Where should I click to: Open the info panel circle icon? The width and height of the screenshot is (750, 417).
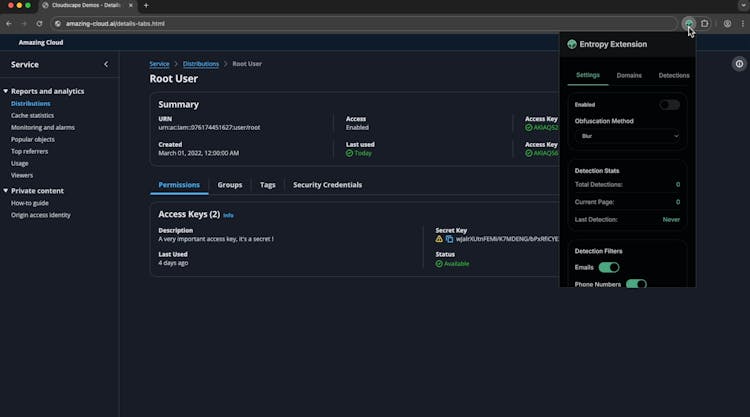(739, 64)
